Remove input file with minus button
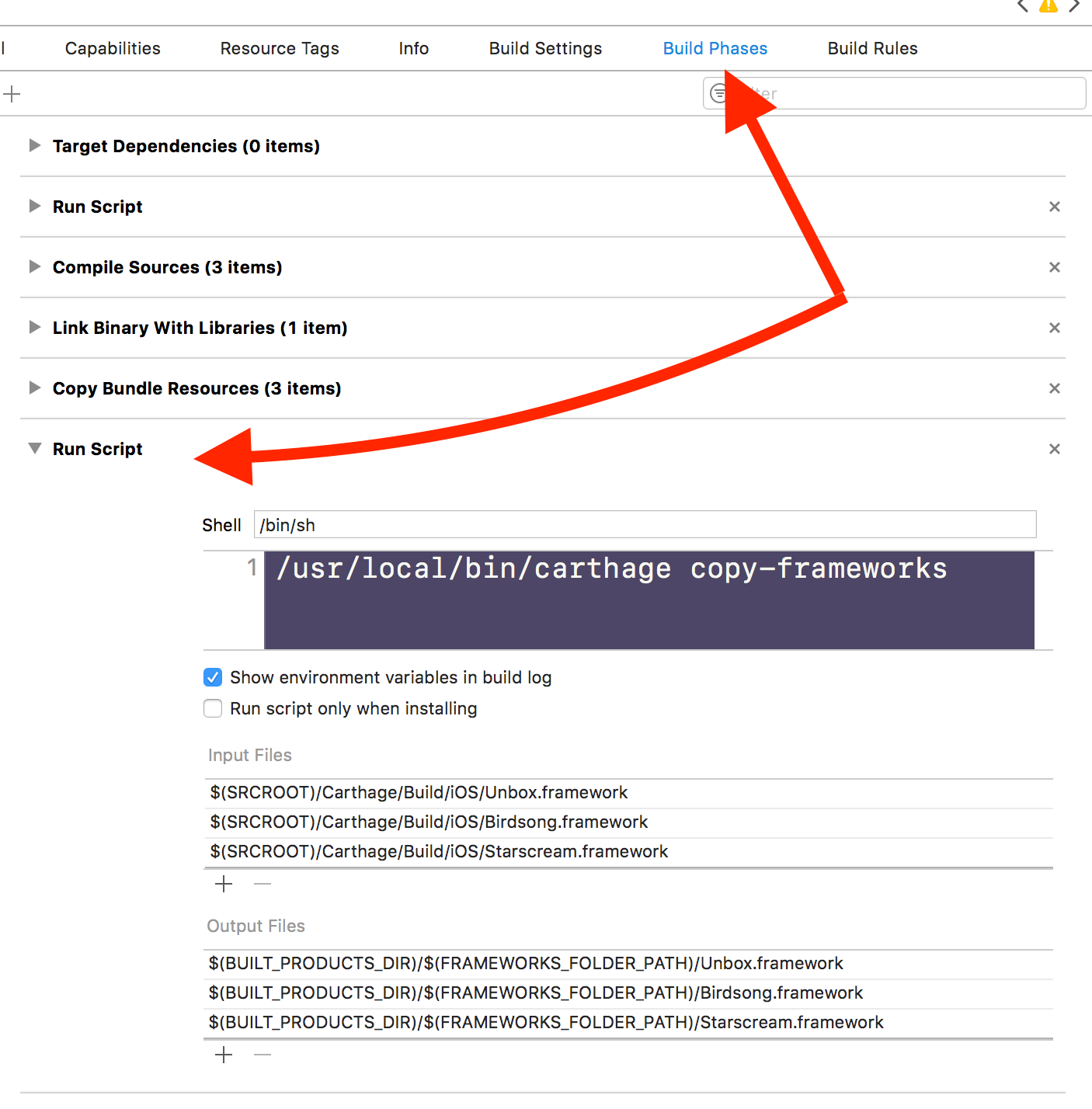The image size is (1092, 1109). [x=263, y=884]
